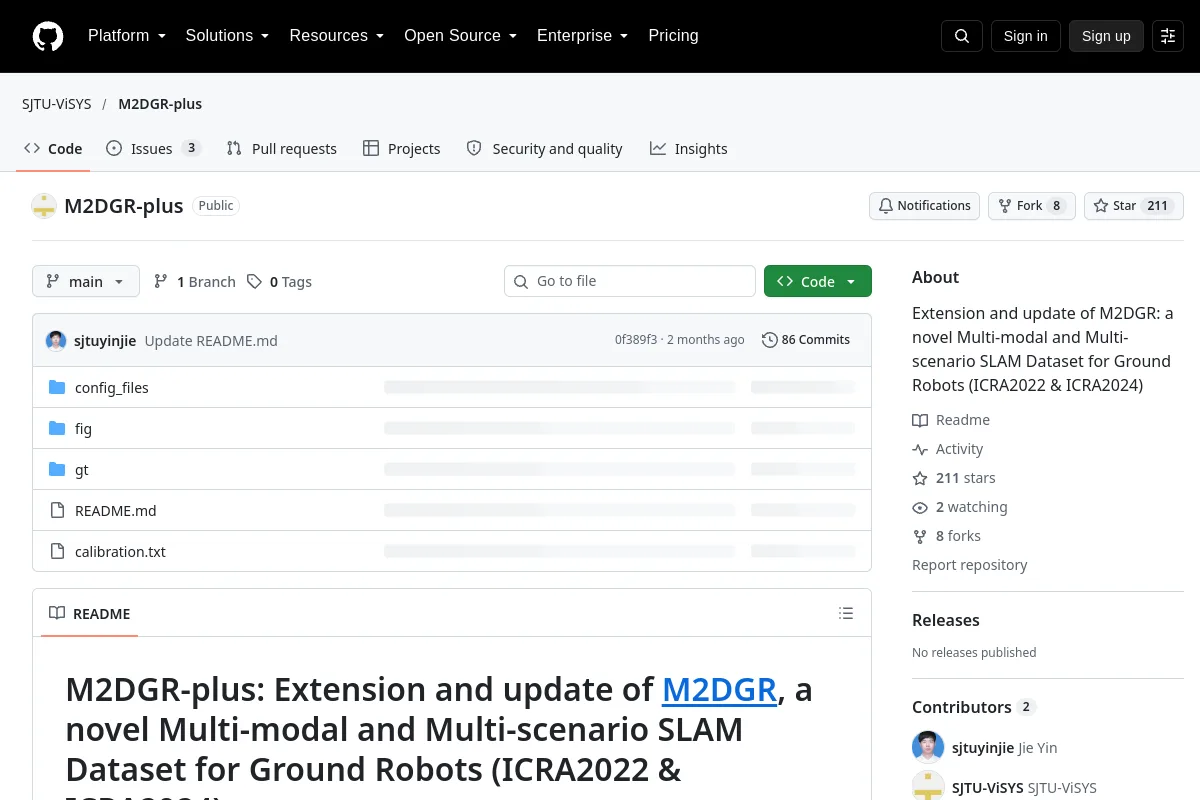Select the README tab header

click(x=90, y=613)
